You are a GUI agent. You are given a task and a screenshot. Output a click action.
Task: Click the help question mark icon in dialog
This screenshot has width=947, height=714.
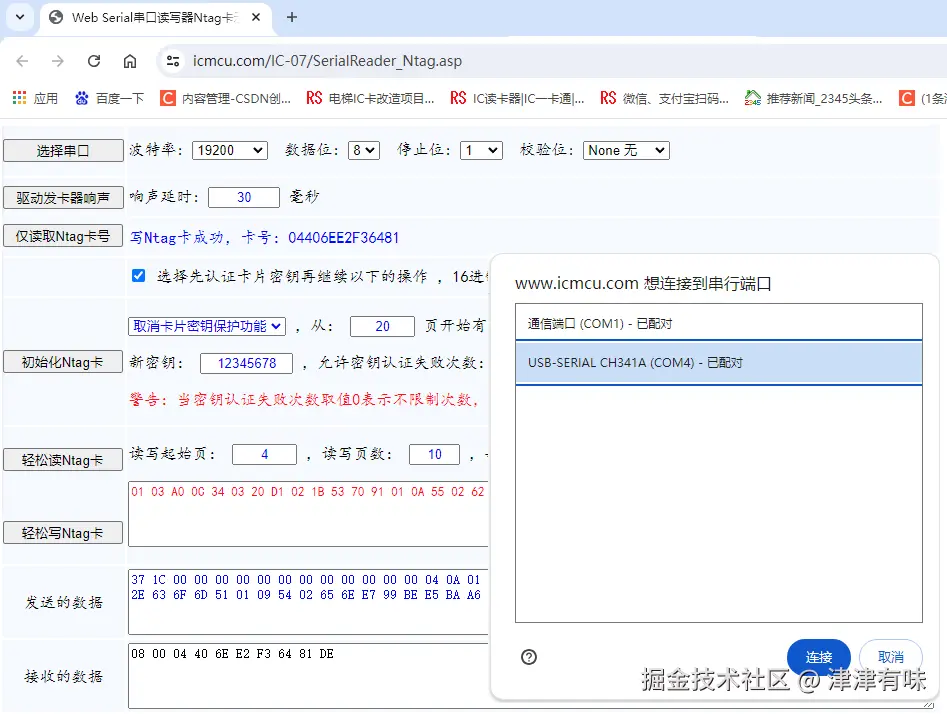(528, 657)
